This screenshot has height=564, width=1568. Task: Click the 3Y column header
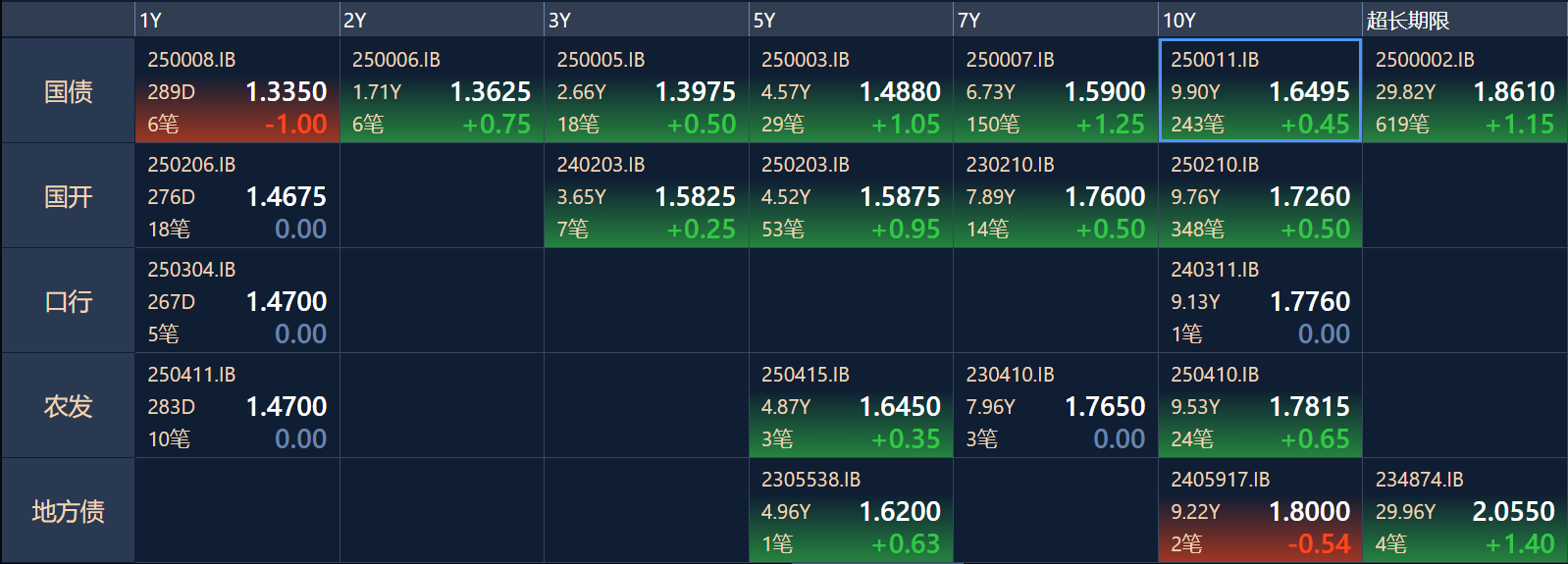point(647,20)
